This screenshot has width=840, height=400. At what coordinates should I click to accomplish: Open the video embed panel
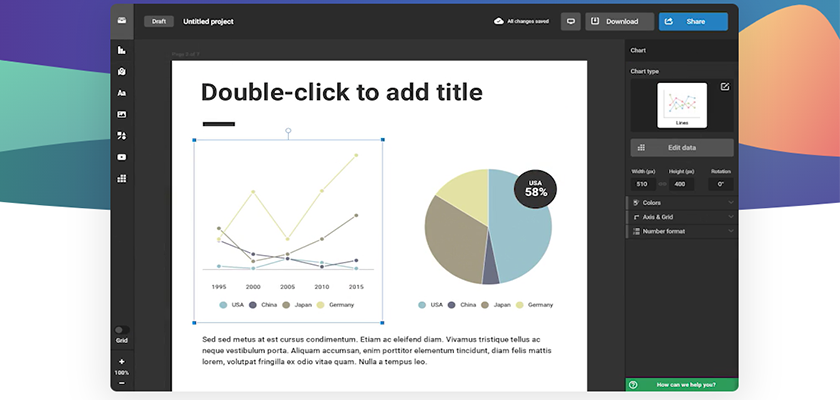[x=122, y=157]
